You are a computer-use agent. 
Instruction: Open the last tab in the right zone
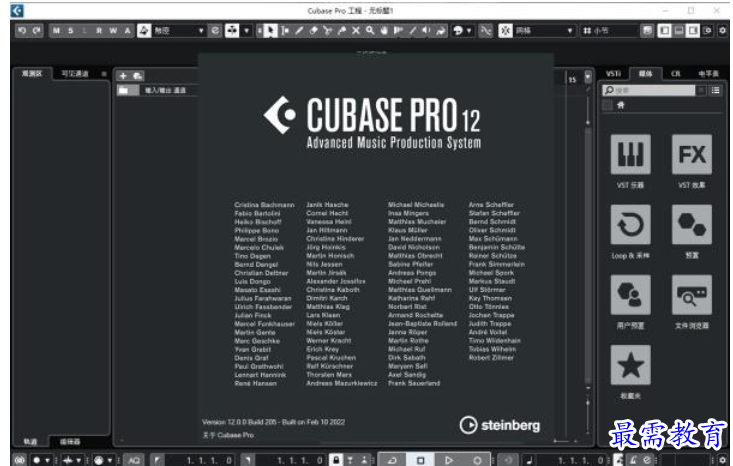(x=708, y=74)
